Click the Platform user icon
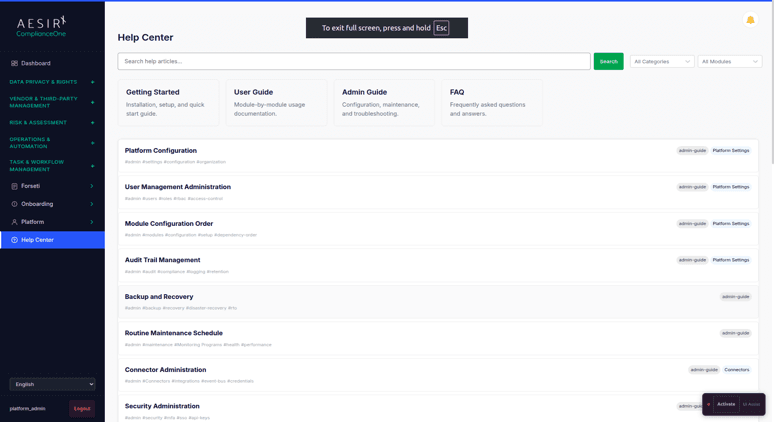Image resolution: width=774 pixels, height=422 pixels. [x=14, y=222]
